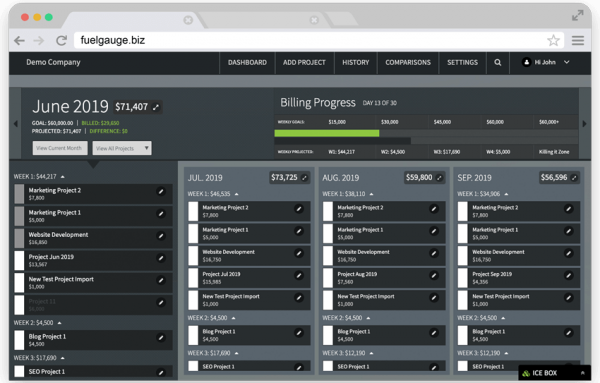Go to next month with right arrow
This screenshot has height=383, width=600.
pyautogui.click(x=584, y=124)
